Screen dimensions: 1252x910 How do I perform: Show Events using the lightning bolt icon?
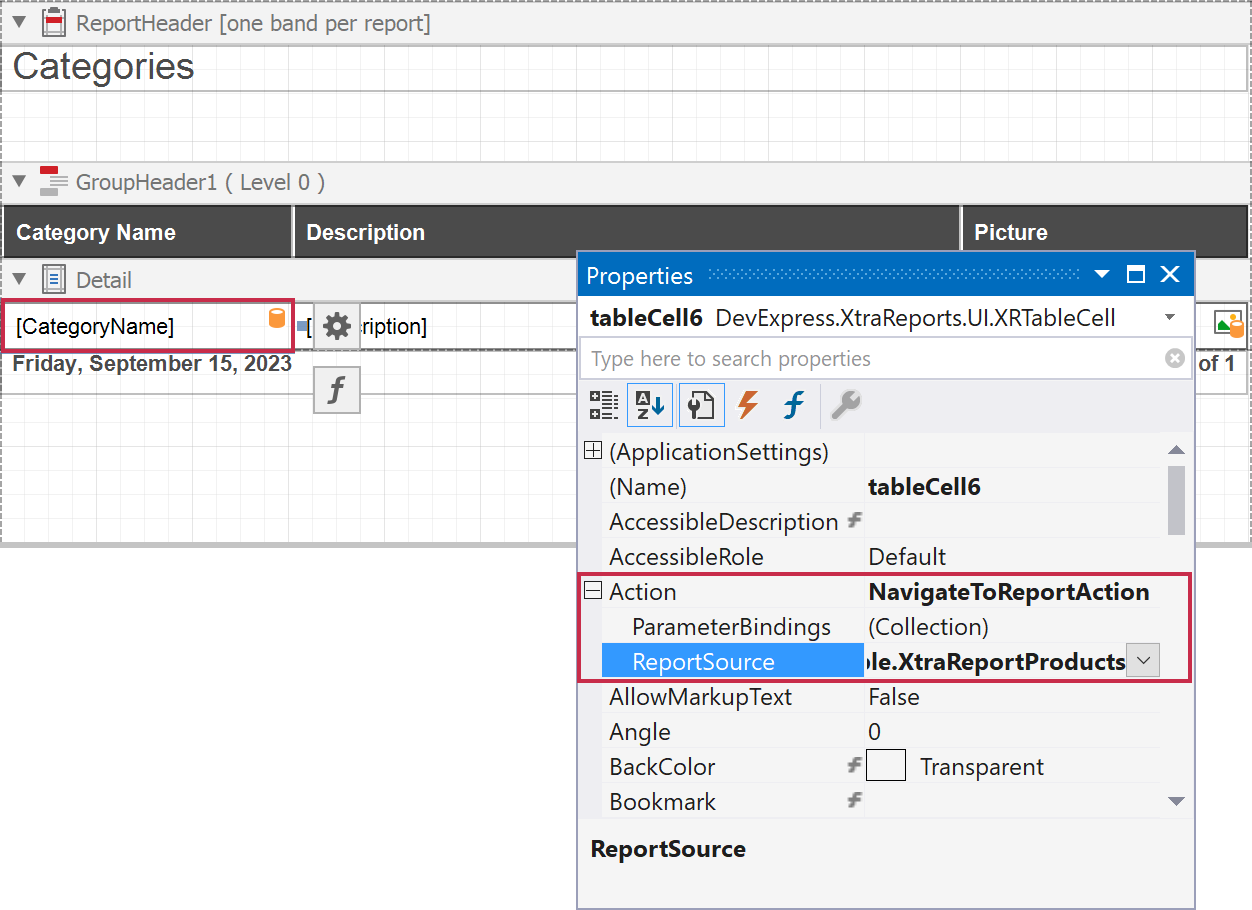(747, 405)
